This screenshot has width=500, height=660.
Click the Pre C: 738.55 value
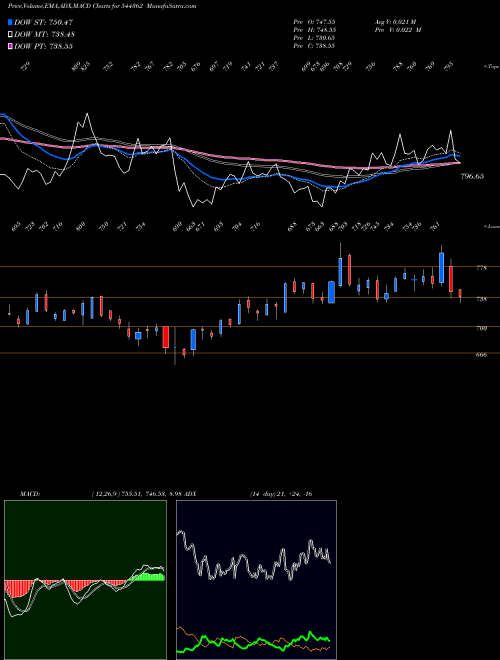coord(314,46)
